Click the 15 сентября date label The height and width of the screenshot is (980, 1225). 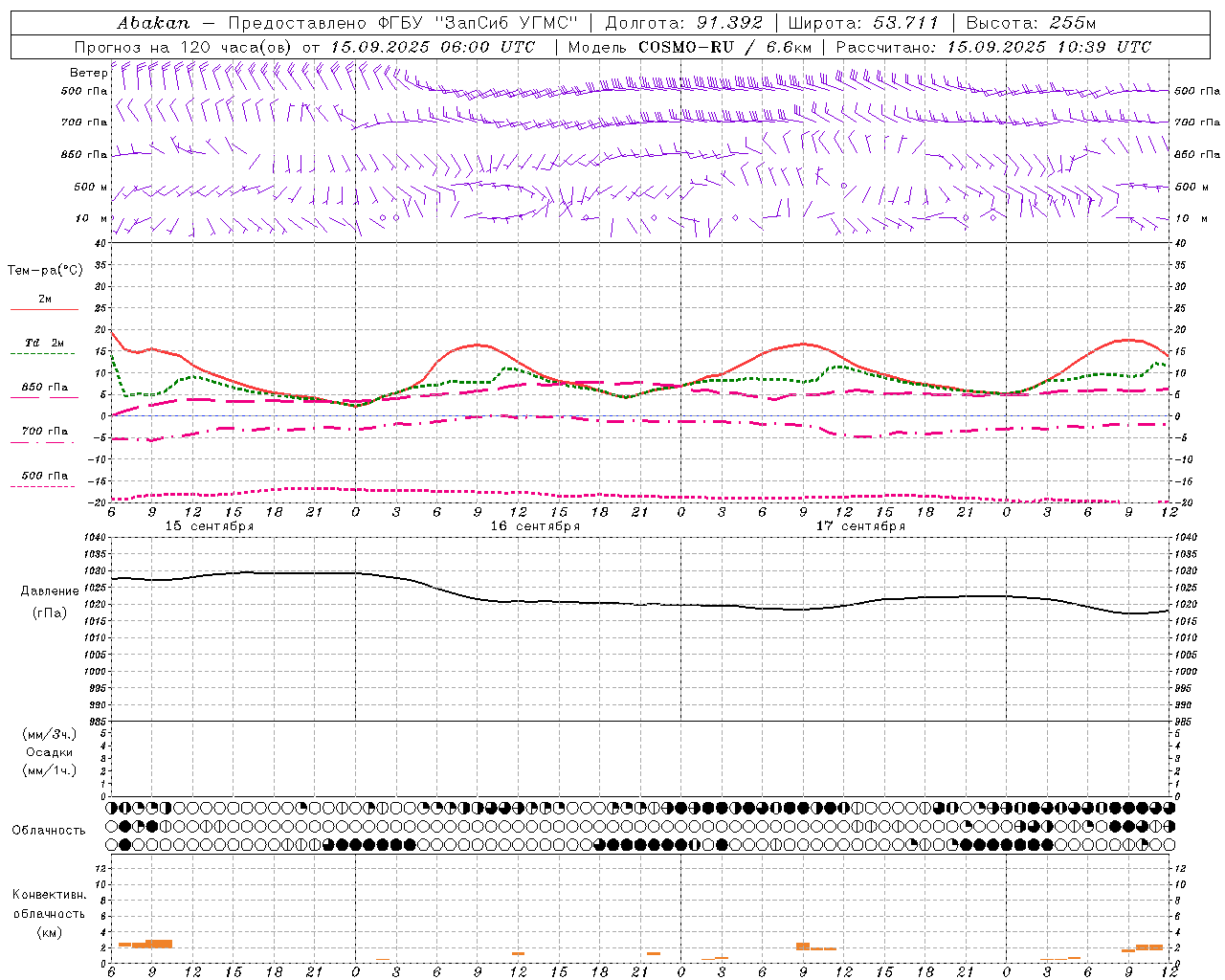click(210, 526)
